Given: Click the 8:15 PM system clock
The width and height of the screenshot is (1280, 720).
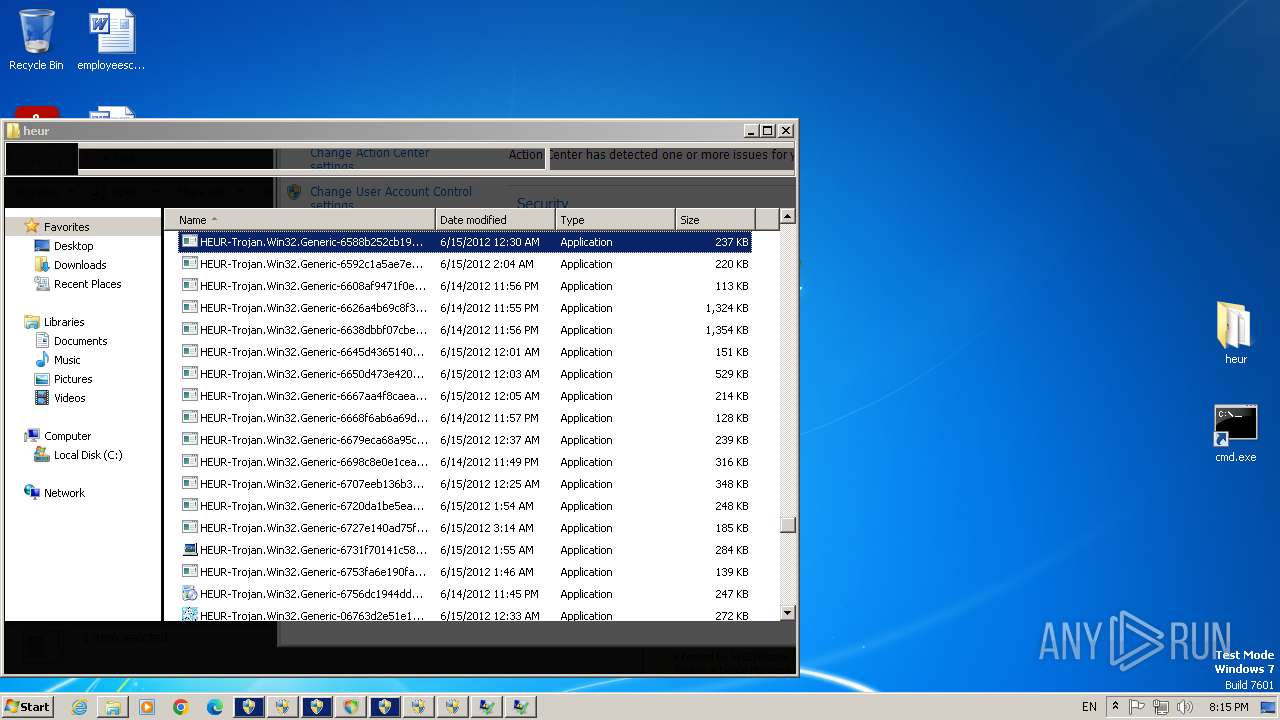Looking at the screenshot, I should pyautogui.click(x=1228, y=707).
